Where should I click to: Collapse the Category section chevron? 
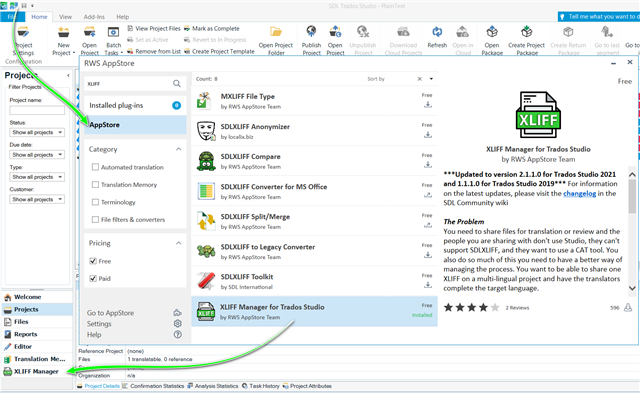pyautogui.click(x=178, y=149)
